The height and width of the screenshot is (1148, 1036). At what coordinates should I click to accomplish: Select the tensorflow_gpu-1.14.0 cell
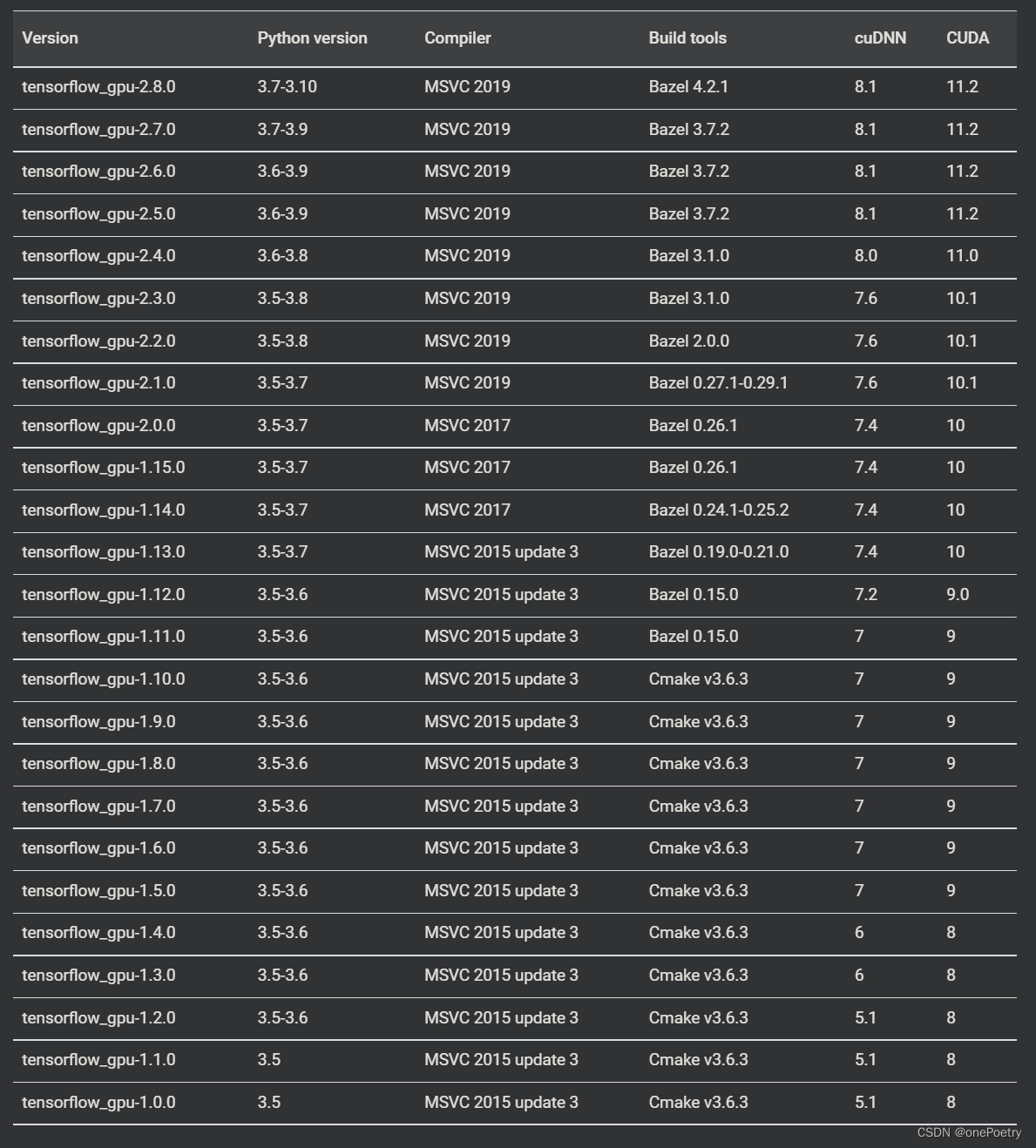click(x=104, y=510)
